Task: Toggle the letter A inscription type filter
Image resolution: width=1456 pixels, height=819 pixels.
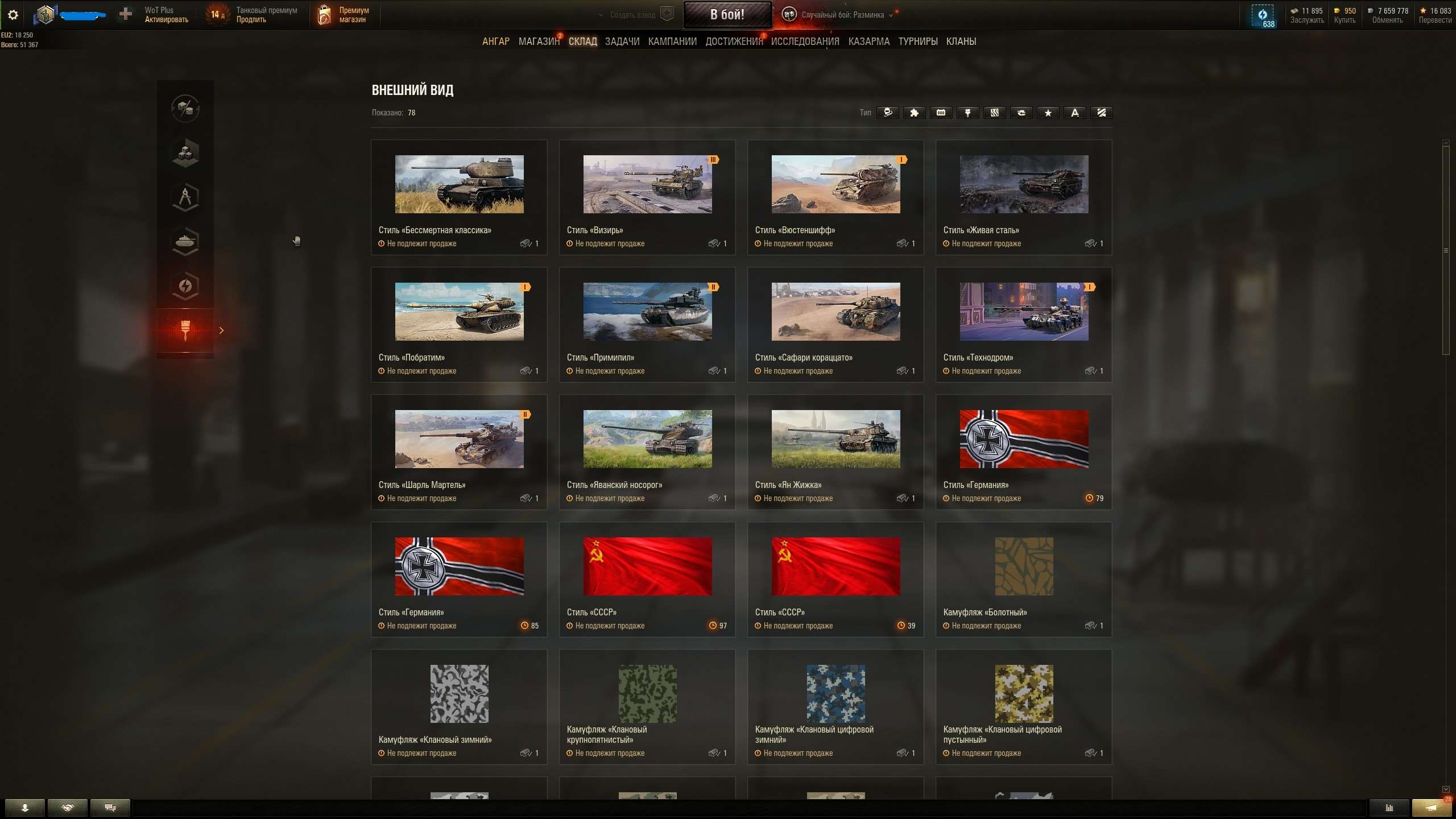Action: [x=1074, y=113]
